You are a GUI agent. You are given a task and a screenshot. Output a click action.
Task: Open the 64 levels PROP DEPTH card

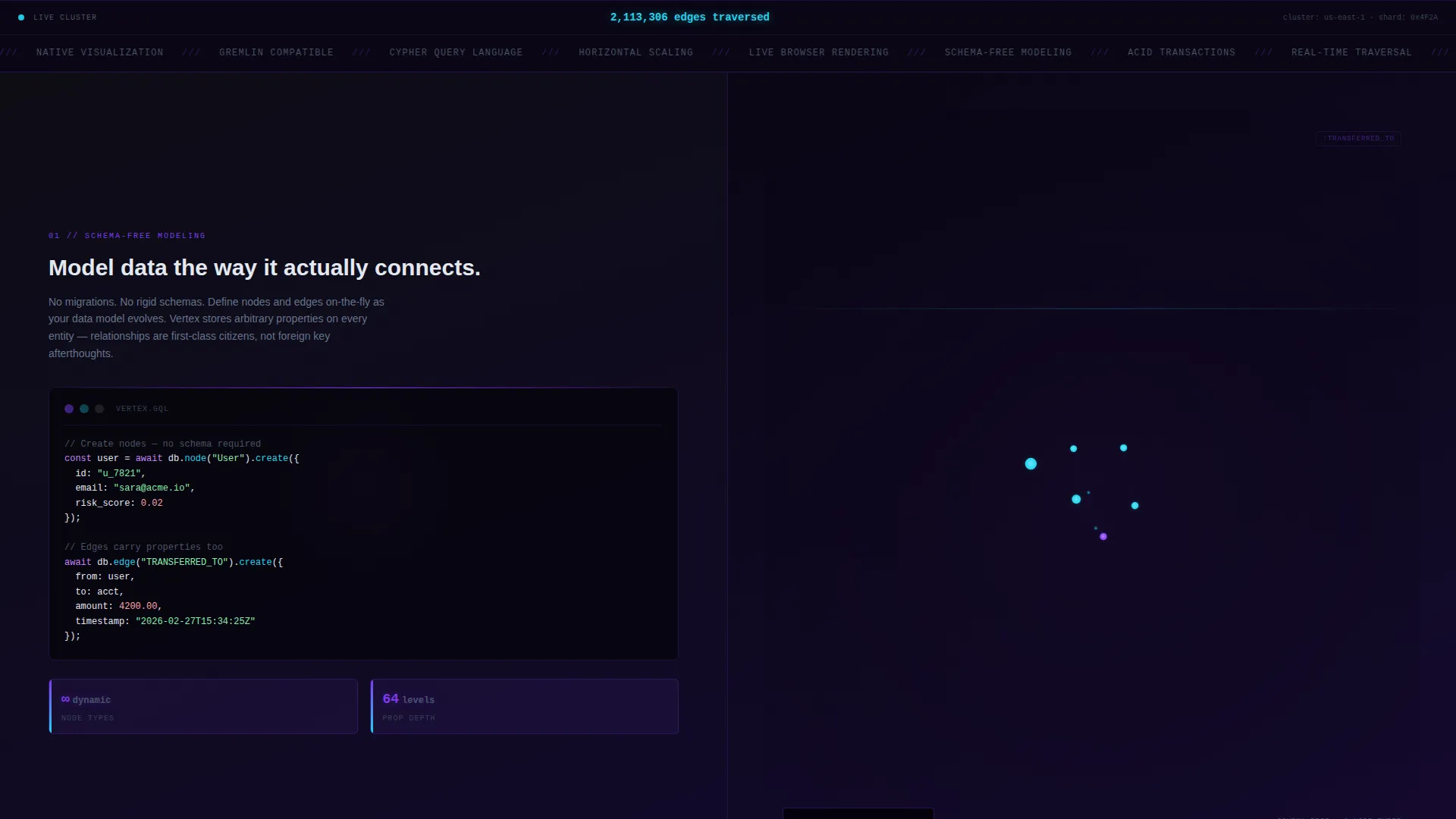(525, 707)
